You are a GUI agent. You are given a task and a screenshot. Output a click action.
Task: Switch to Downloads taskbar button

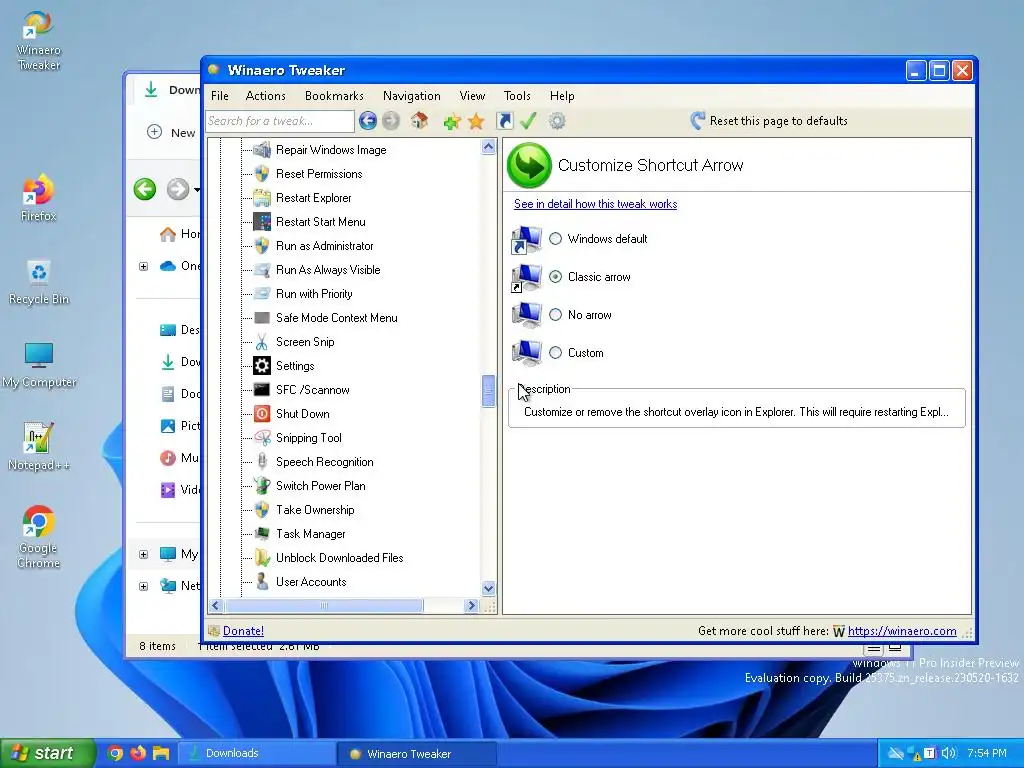coord(257,753)
